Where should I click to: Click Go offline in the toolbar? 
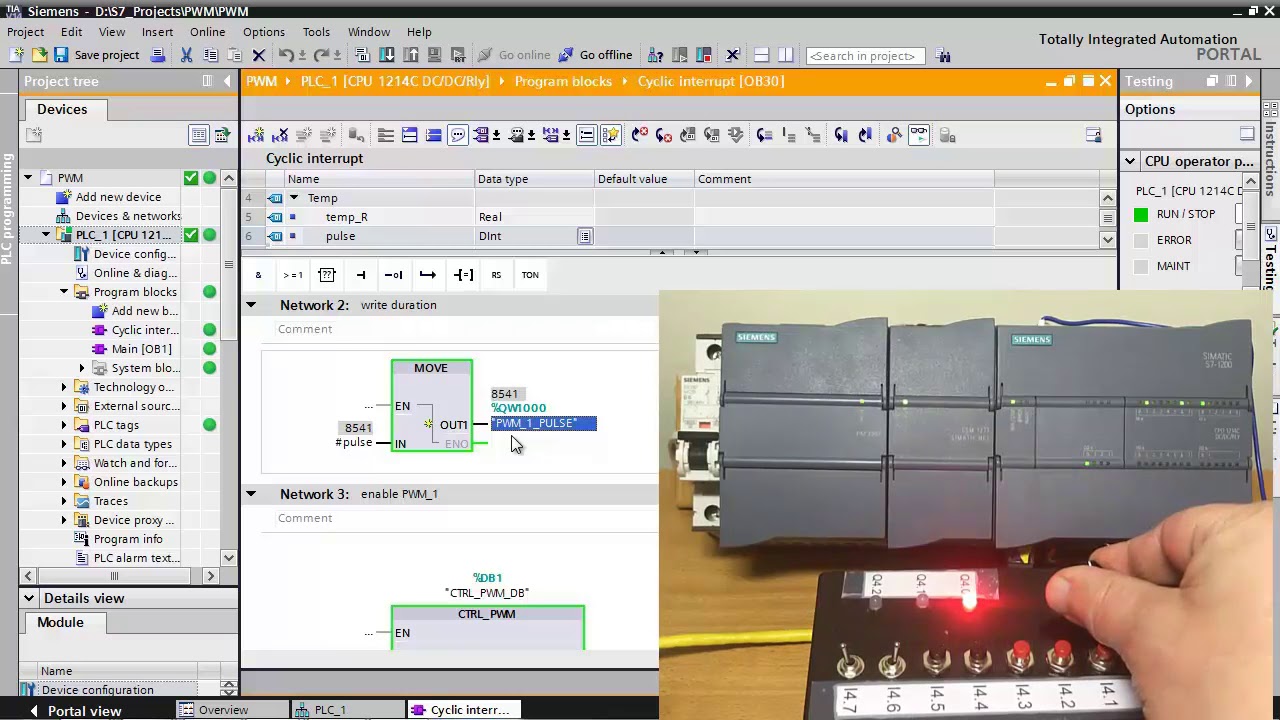pos(595,55)
